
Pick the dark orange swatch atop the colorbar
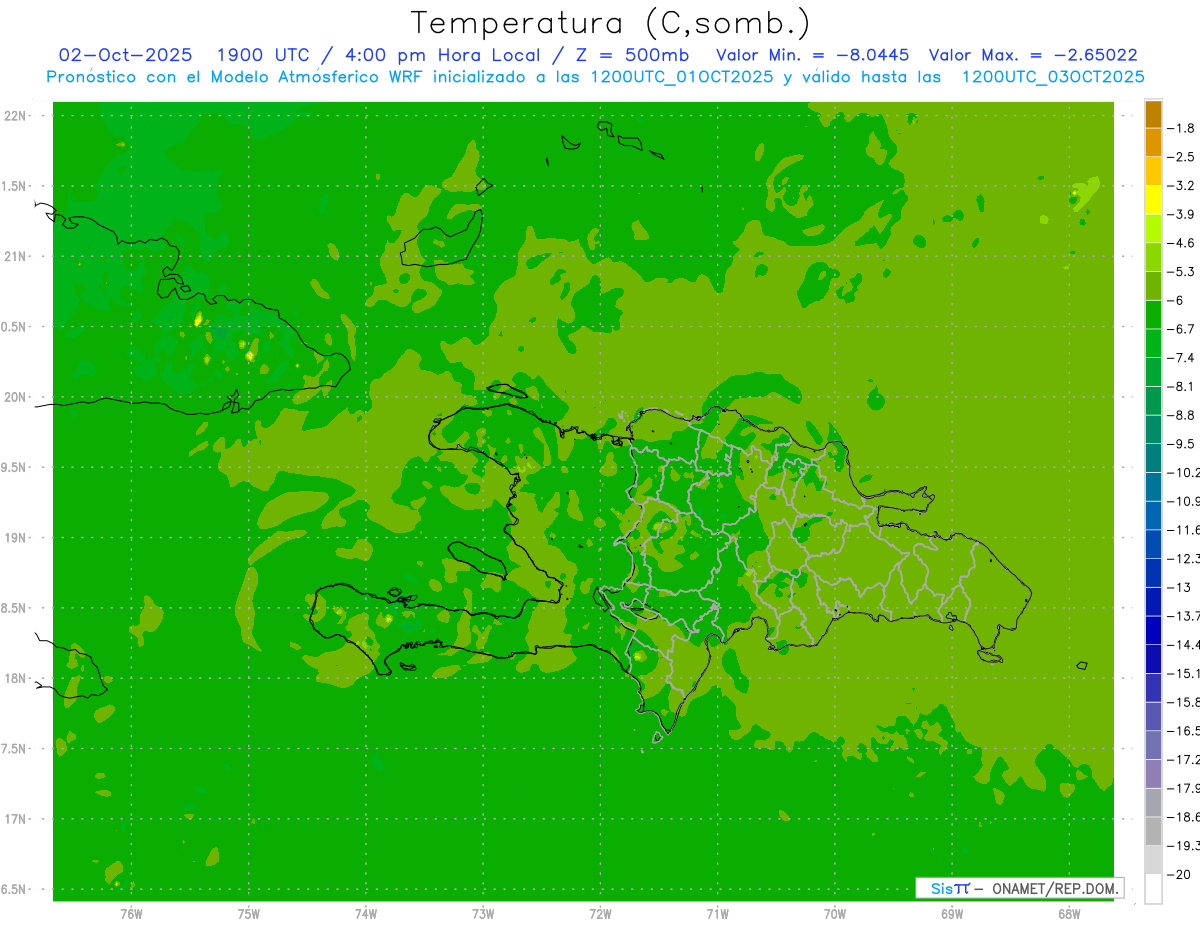point(1153,114)
